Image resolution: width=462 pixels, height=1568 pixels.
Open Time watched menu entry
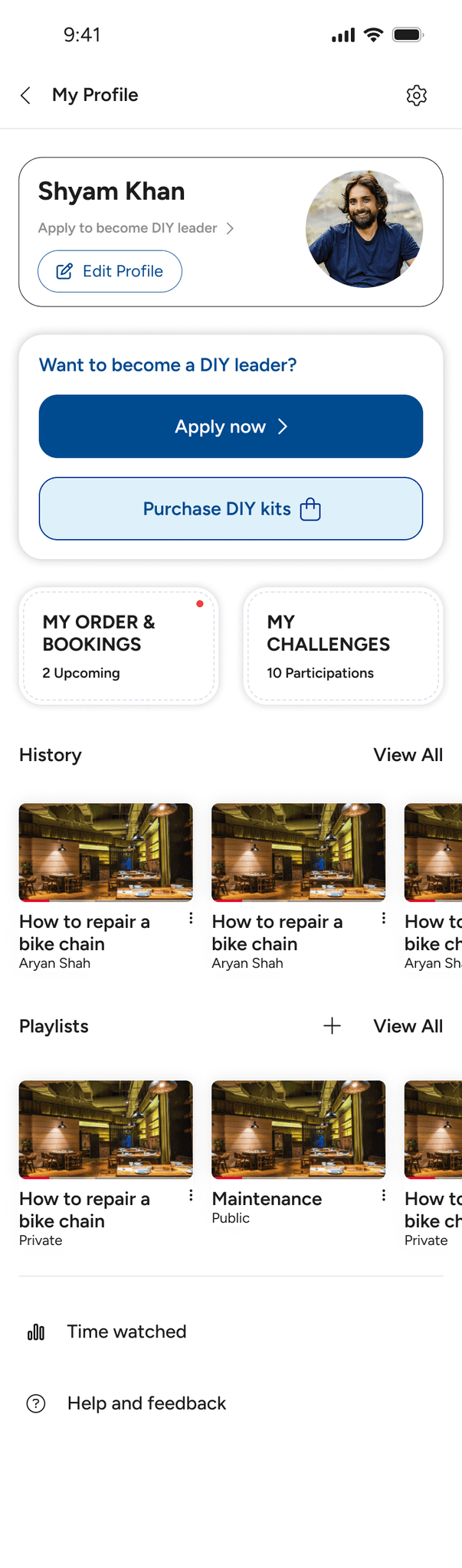[x=231, y=1332]
